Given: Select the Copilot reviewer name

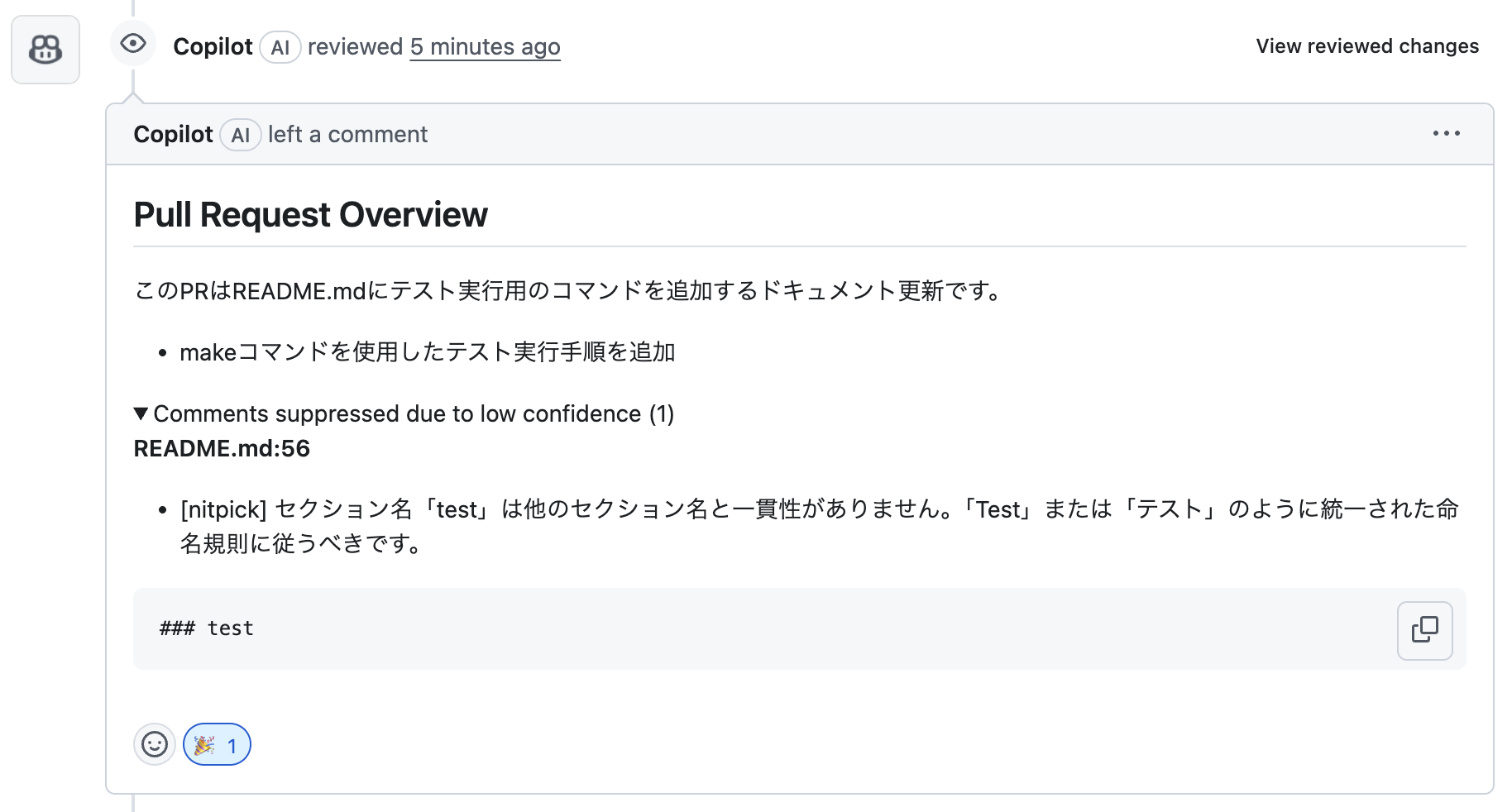Looking at the screenshot, I should [x=213, y=46].
